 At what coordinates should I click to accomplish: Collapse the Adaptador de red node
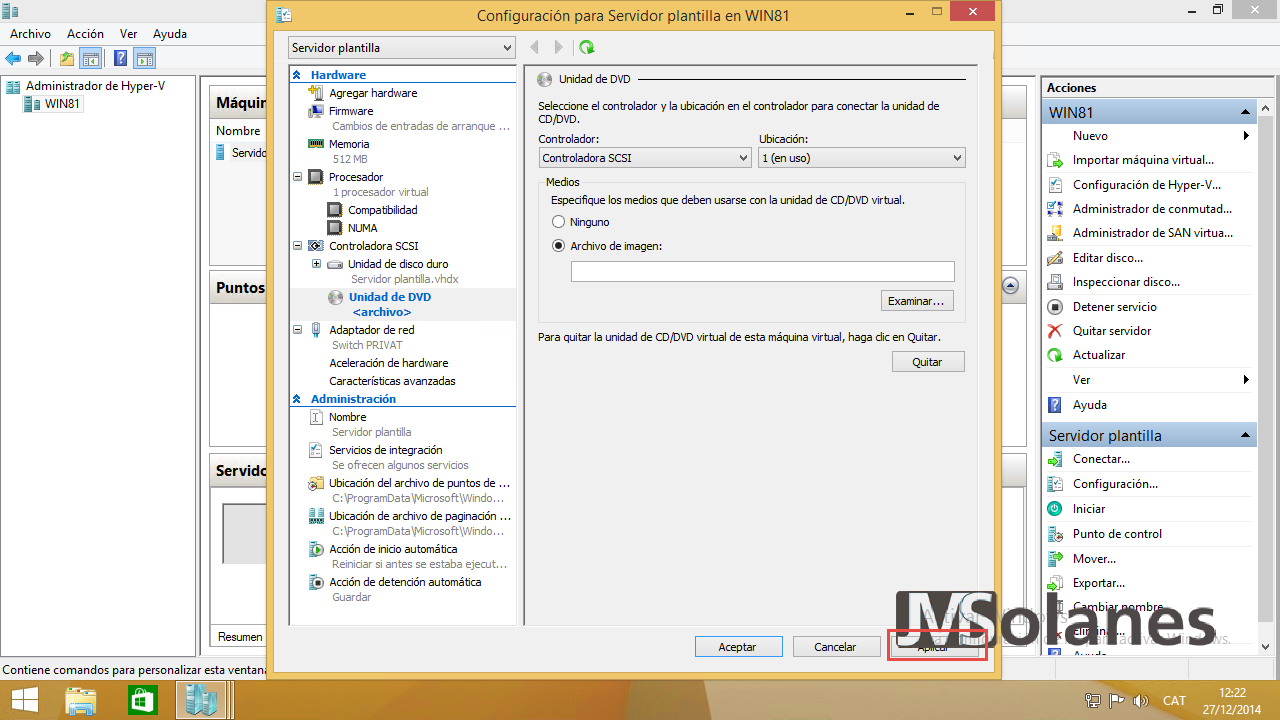point(298,330)
